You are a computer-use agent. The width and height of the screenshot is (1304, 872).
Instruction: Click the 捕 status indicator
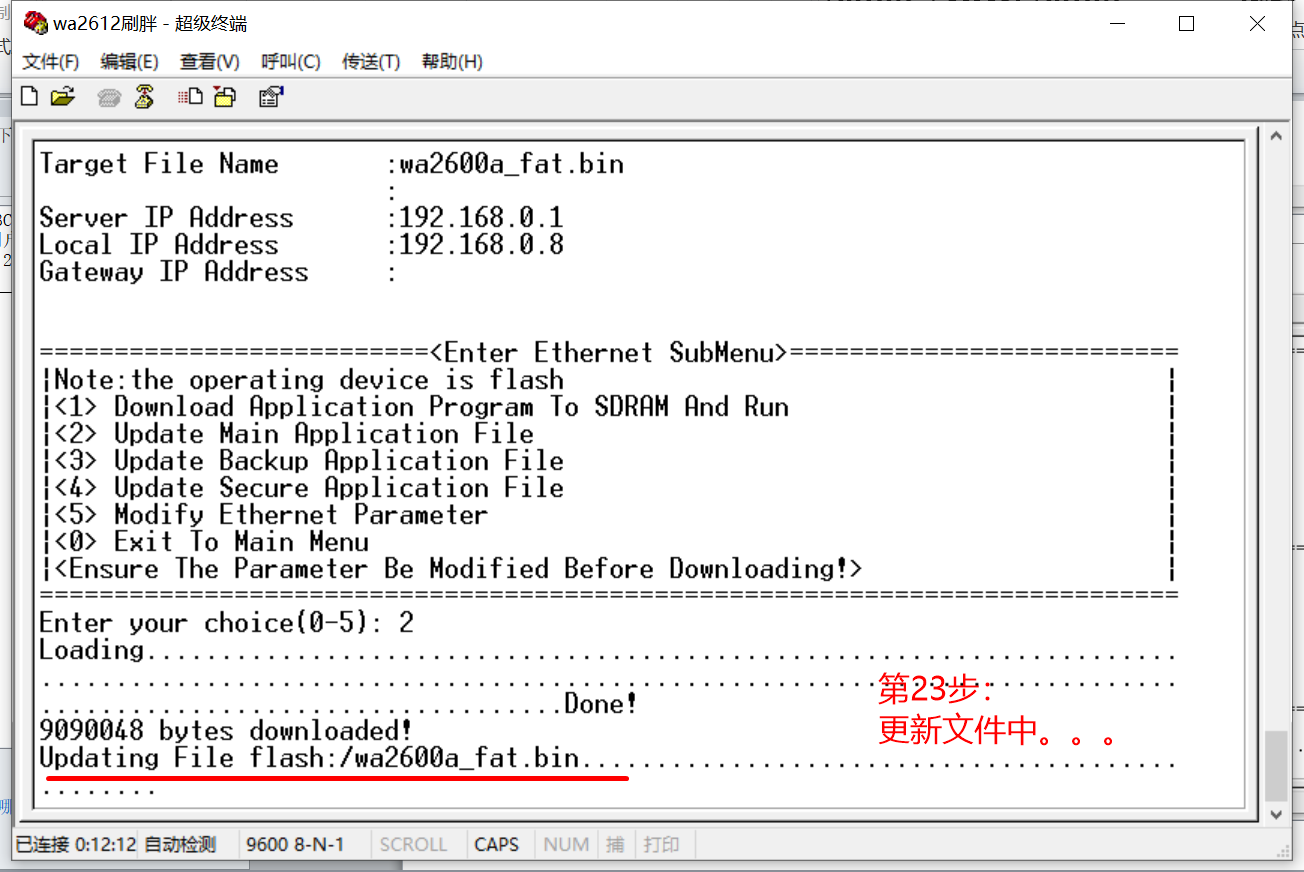click(615, 844)
